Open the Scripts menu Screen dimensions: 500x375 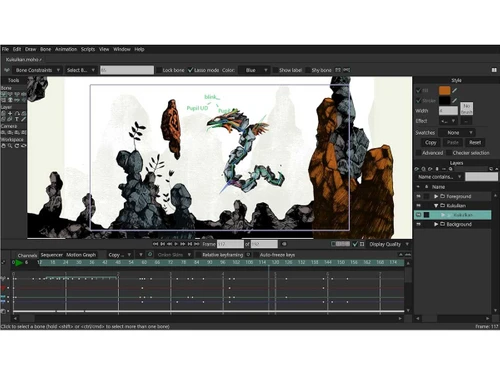click(88, 49)
